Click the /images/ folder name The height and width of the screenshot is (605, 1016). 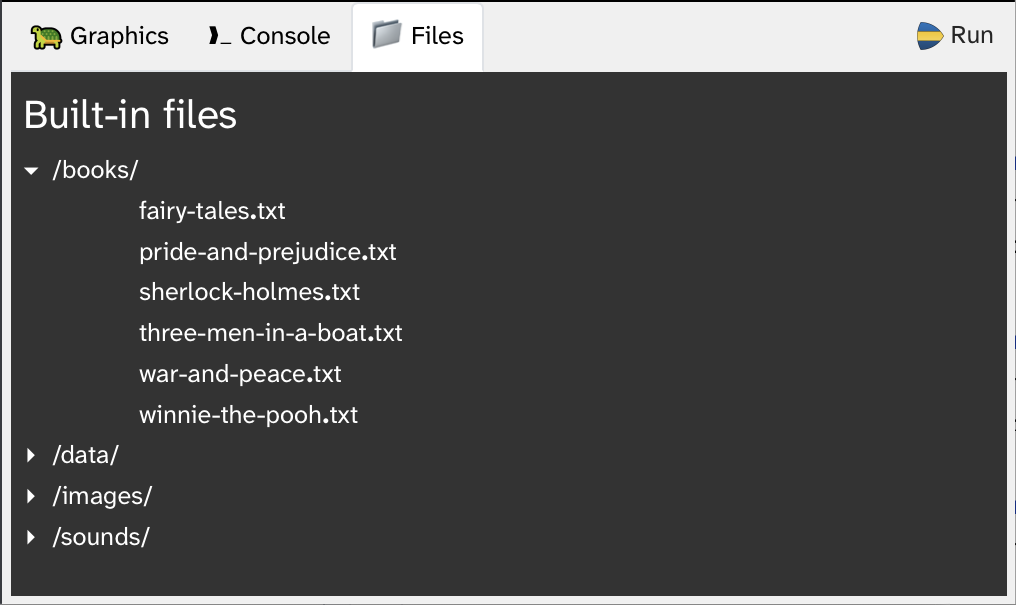(102, 497)
